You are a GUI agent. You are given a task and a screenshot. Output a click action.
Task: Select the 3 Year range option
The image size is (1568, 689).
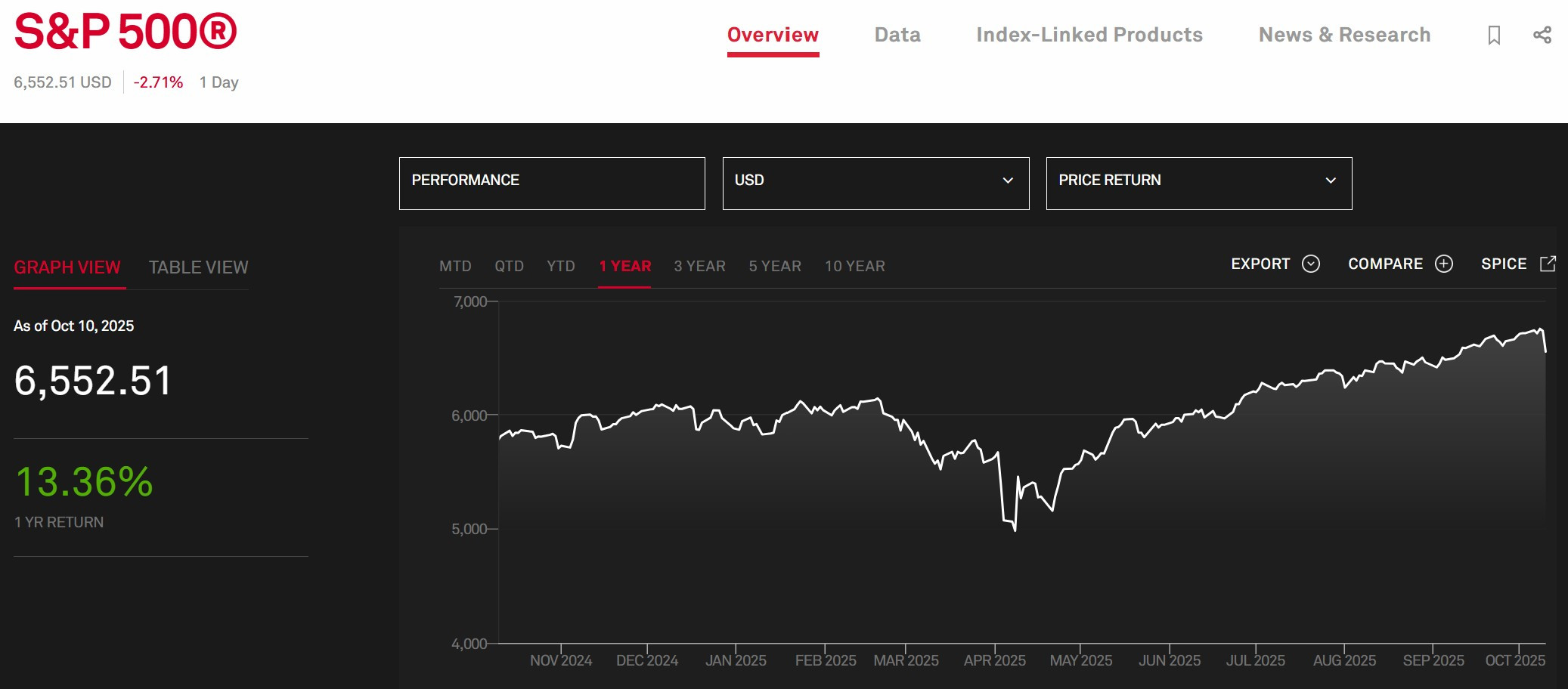coord(699,266)
